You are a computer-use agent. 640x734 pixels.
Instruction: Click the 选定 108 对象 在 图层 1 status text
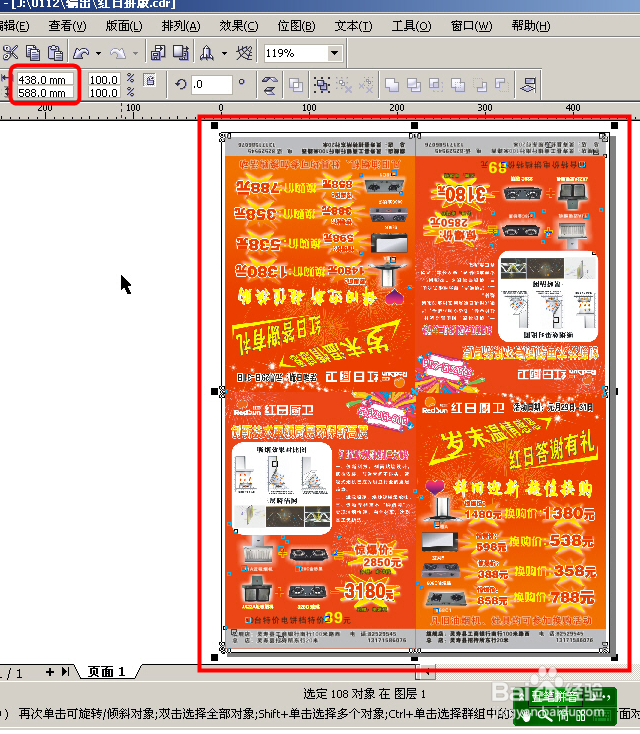click(364, 694)
